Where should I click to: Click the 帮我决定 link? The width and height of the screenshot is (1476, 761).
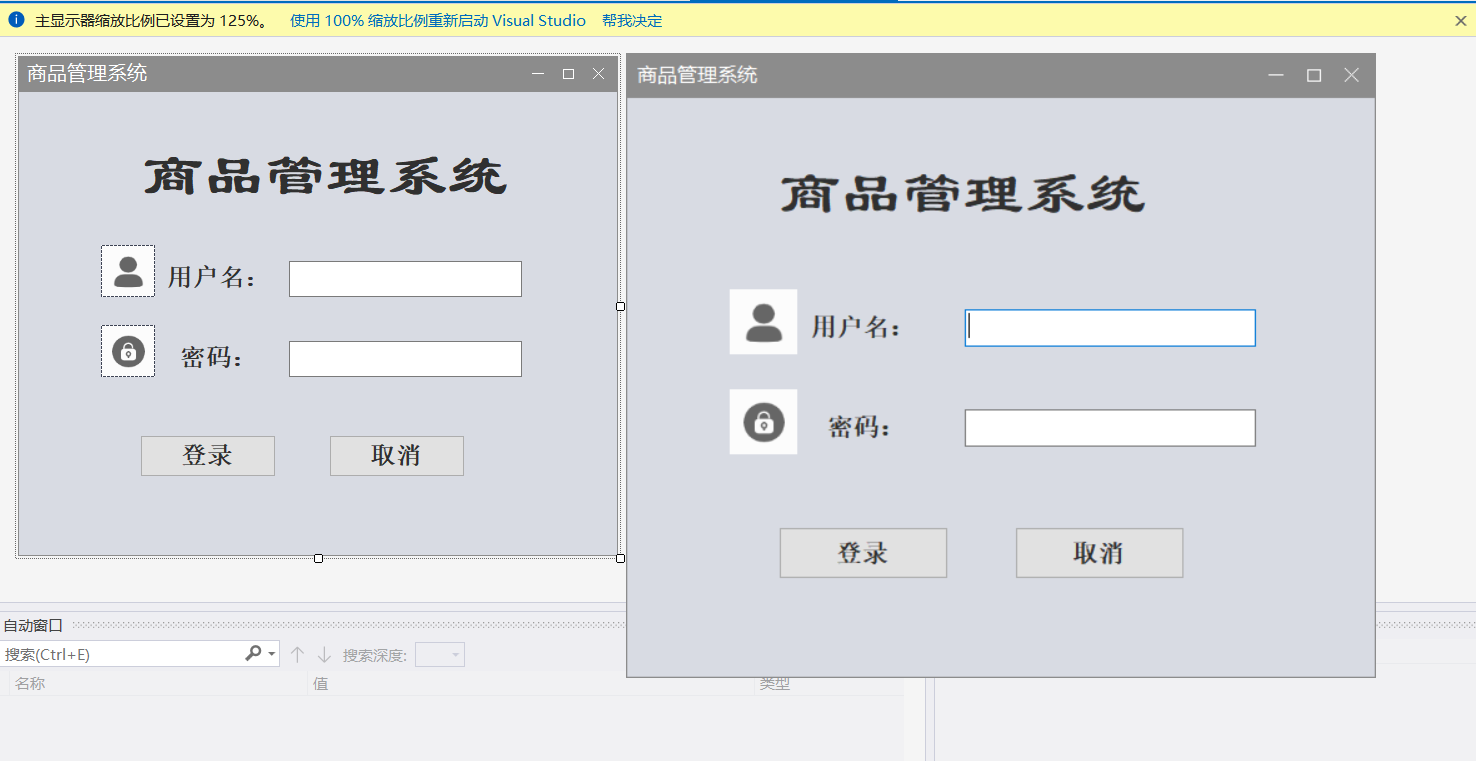pos(632,21)
